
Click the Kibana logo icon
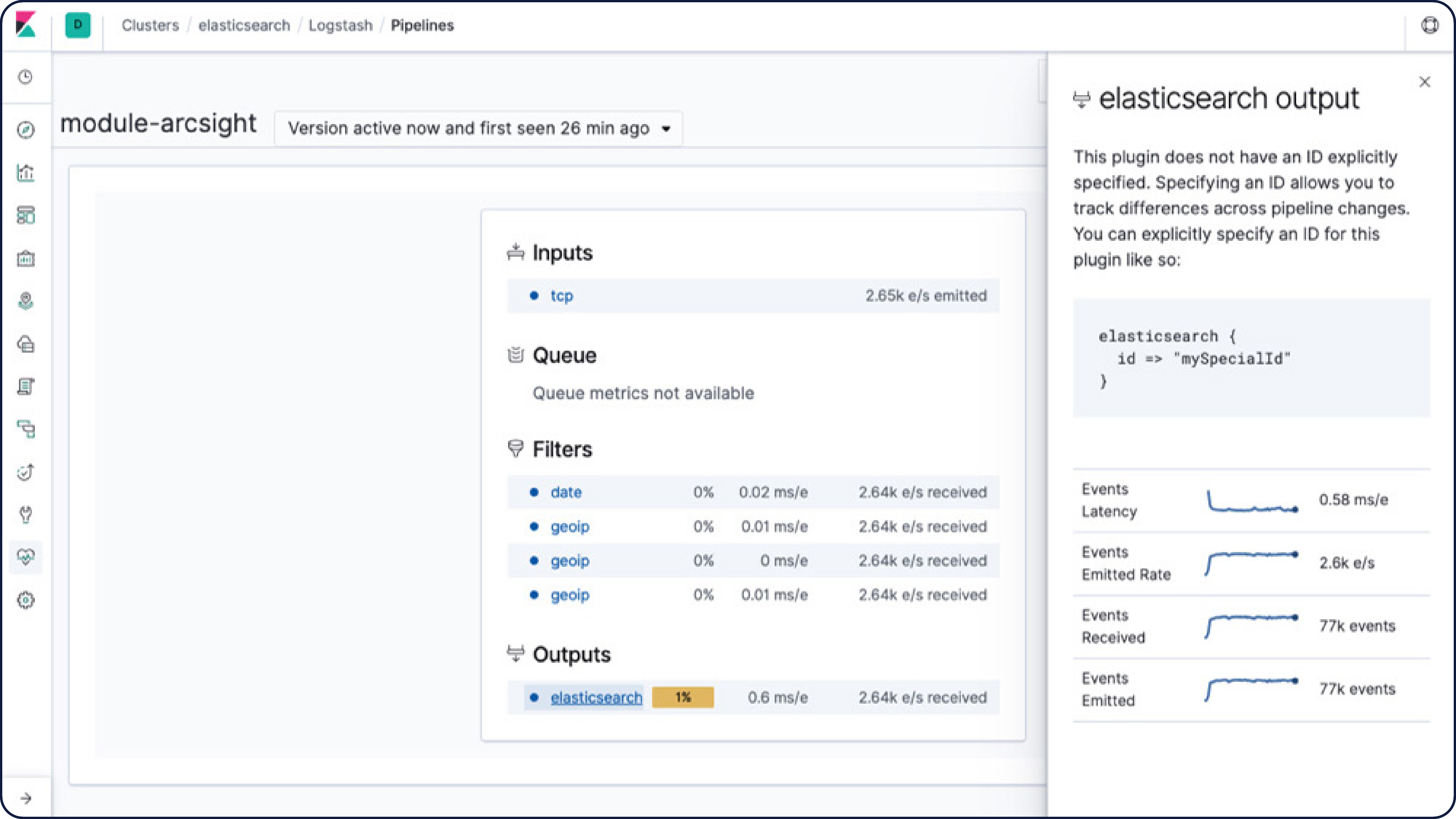point(26,25)
